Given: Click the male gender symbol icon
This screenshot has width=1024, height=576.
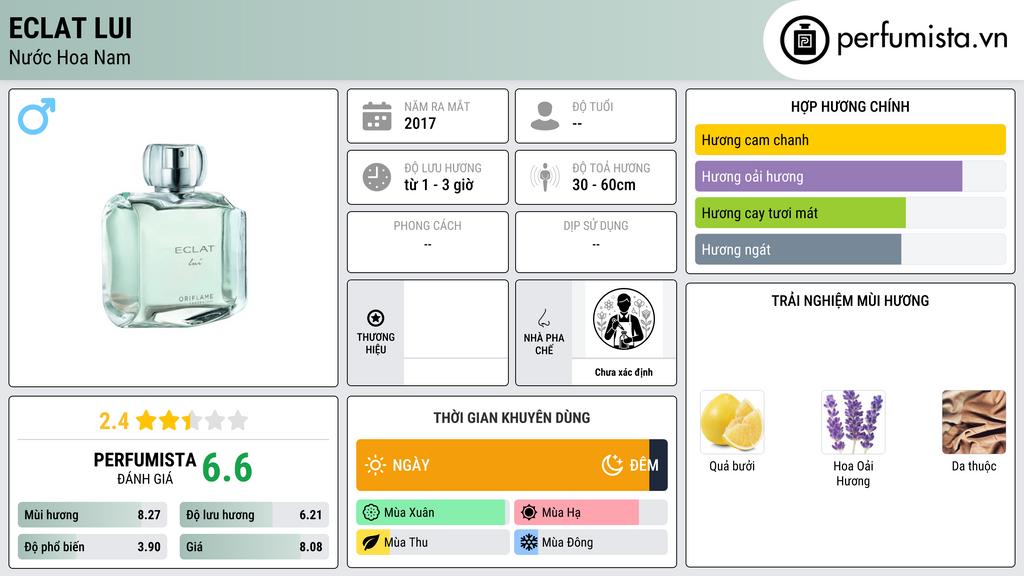Looking at the screenshot, I should pos(37,116).
